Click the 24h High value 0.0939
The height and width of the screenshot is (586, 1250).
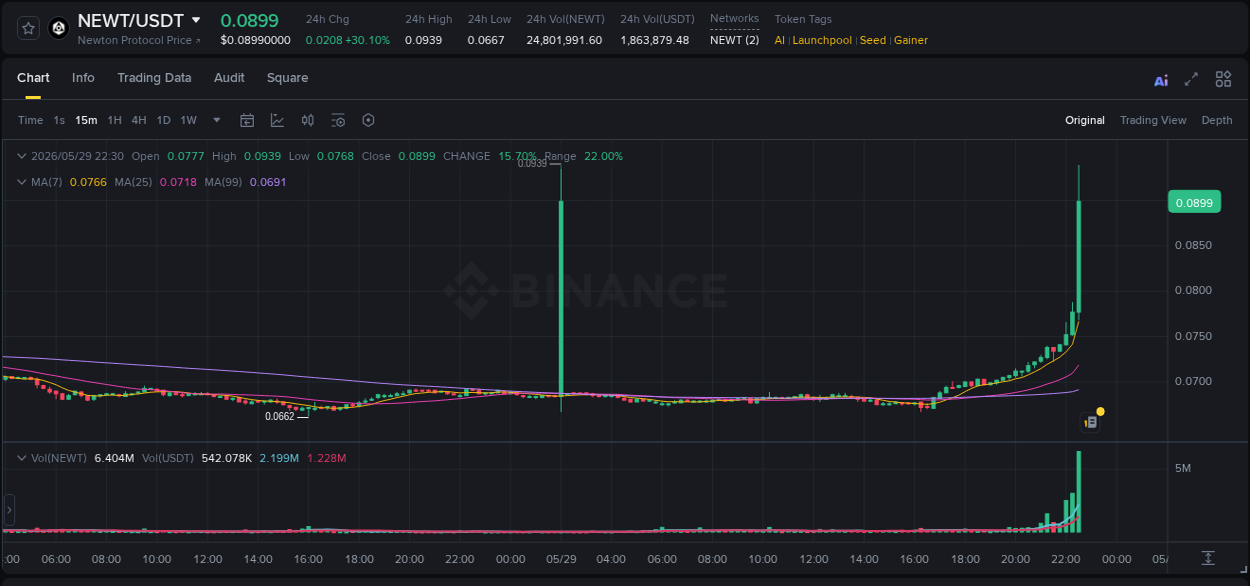422,40
